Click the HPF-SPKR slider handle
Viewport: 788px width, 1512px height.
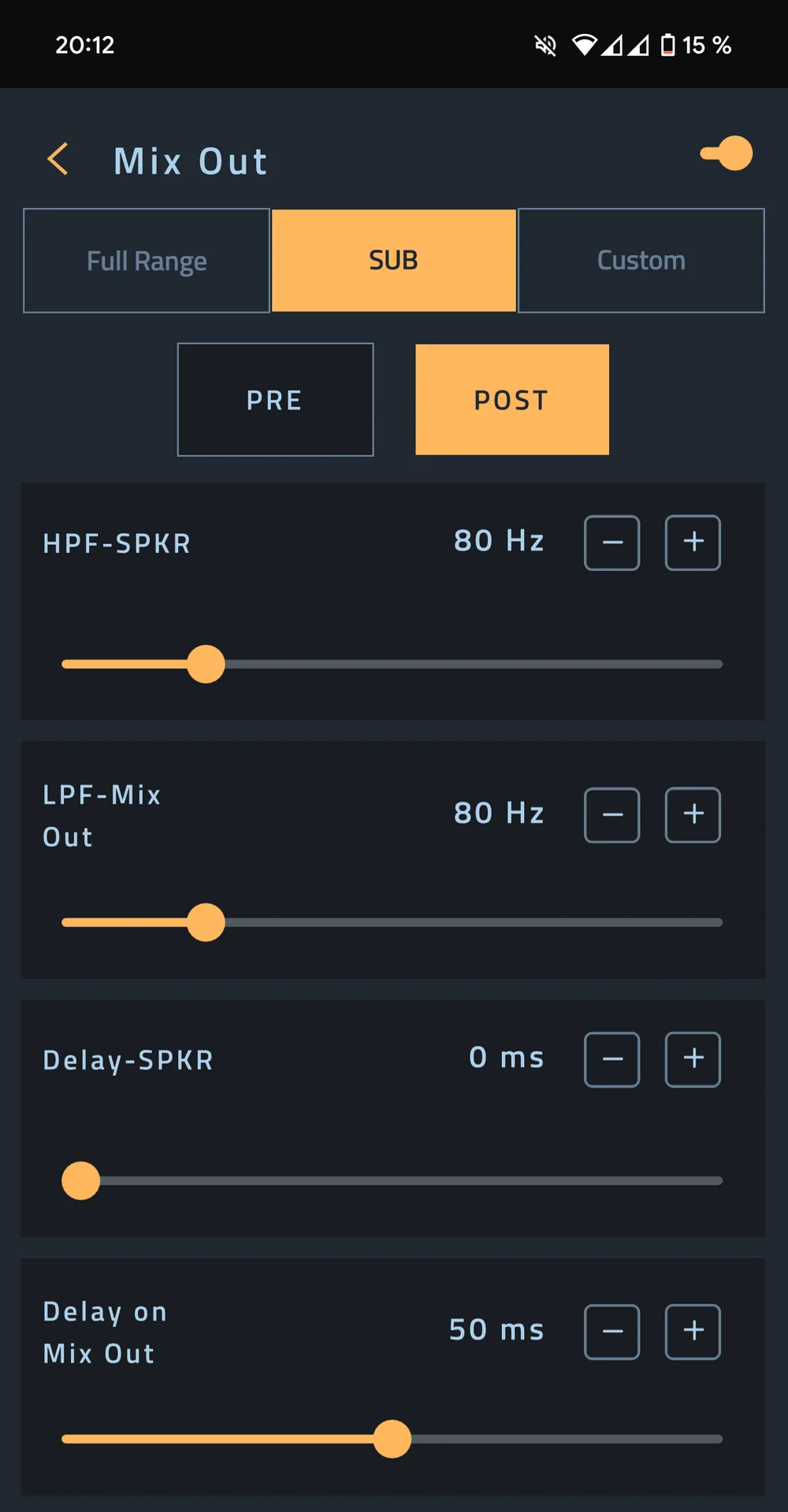(206, 664)
